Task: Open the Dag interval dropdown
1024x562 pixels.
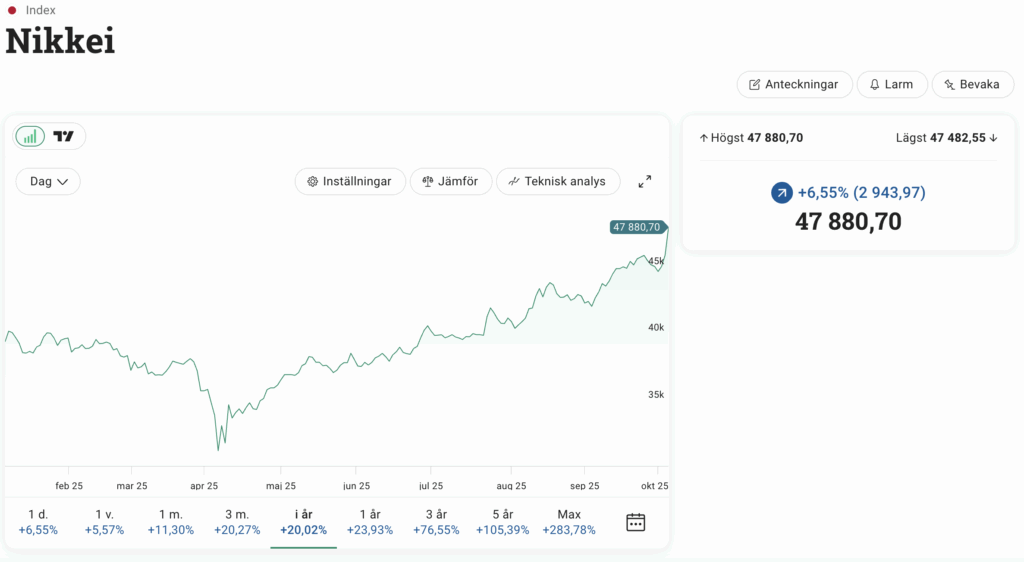Action: coord(48,181)
